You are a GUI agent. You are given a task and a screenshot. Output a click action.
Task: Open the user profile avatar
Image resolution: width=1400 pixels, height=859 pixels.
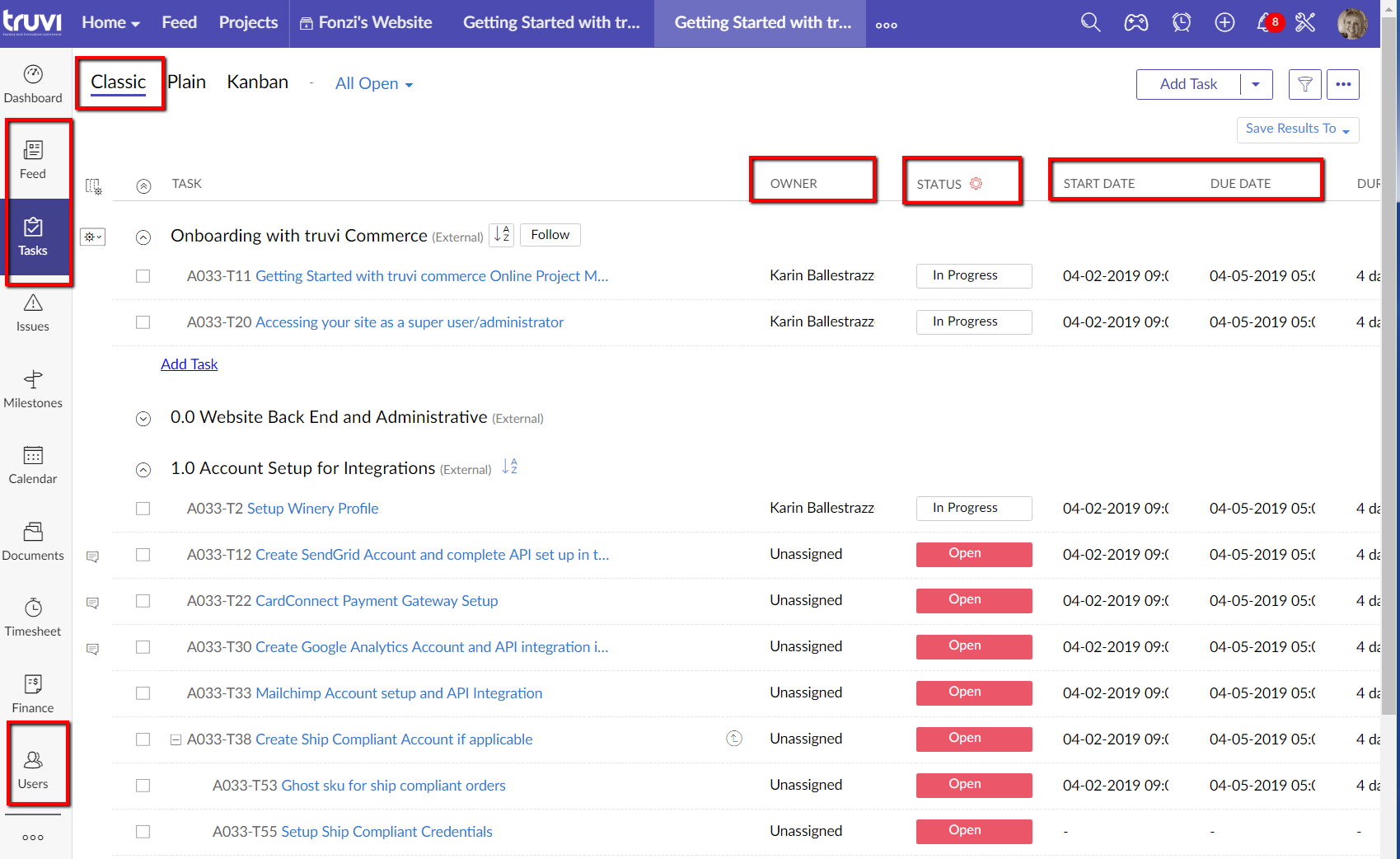point(1352,23)
